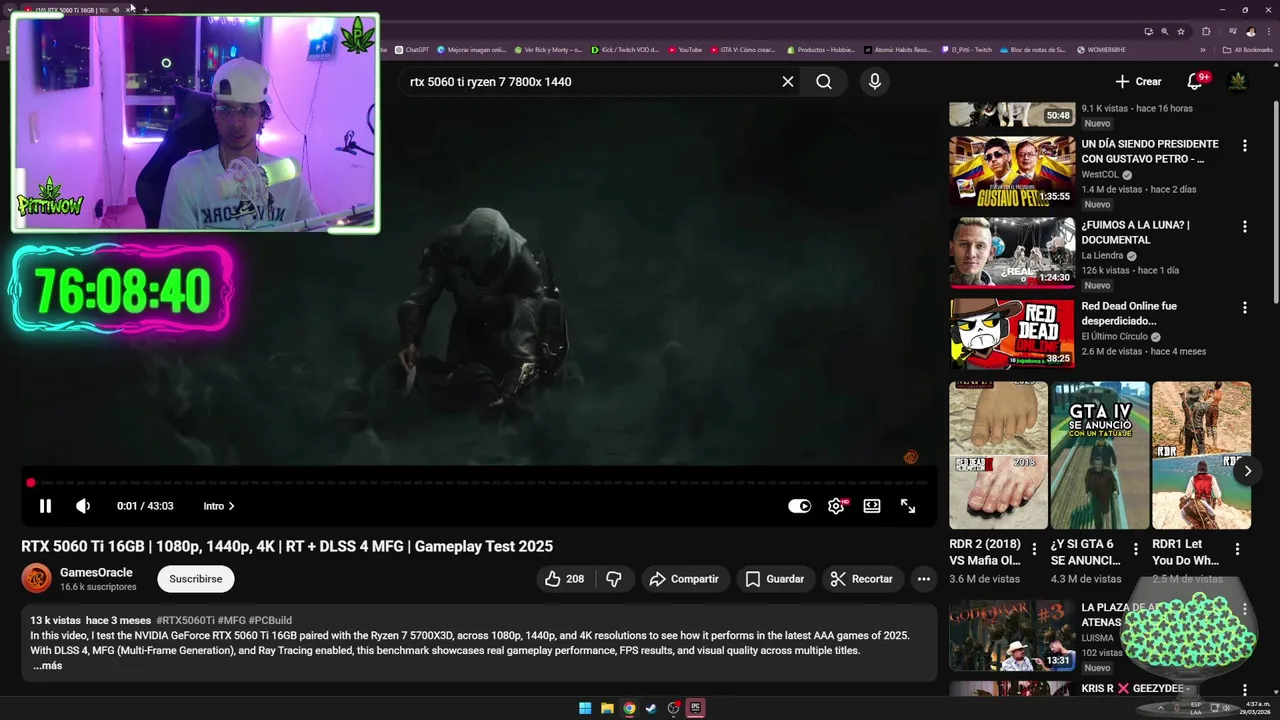
Task: Open the Chrome extensions puzzle icon
Action: [1206, 32]
